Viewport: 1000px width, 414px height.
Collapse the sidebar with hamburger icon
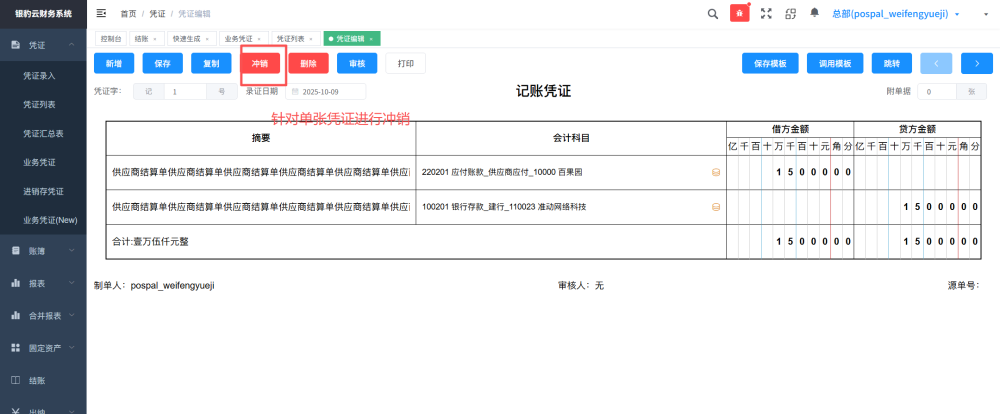tap(101, 13)
